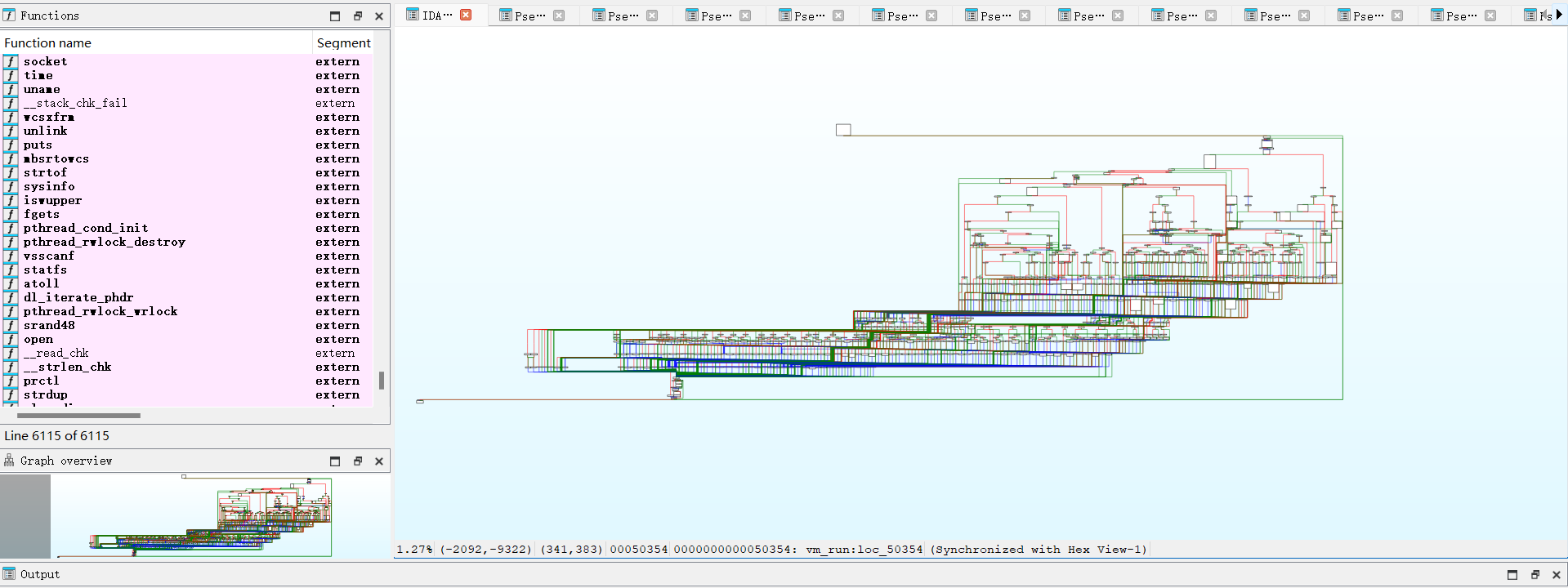Click the Functions panel title icon

click(x=9, y=16)
